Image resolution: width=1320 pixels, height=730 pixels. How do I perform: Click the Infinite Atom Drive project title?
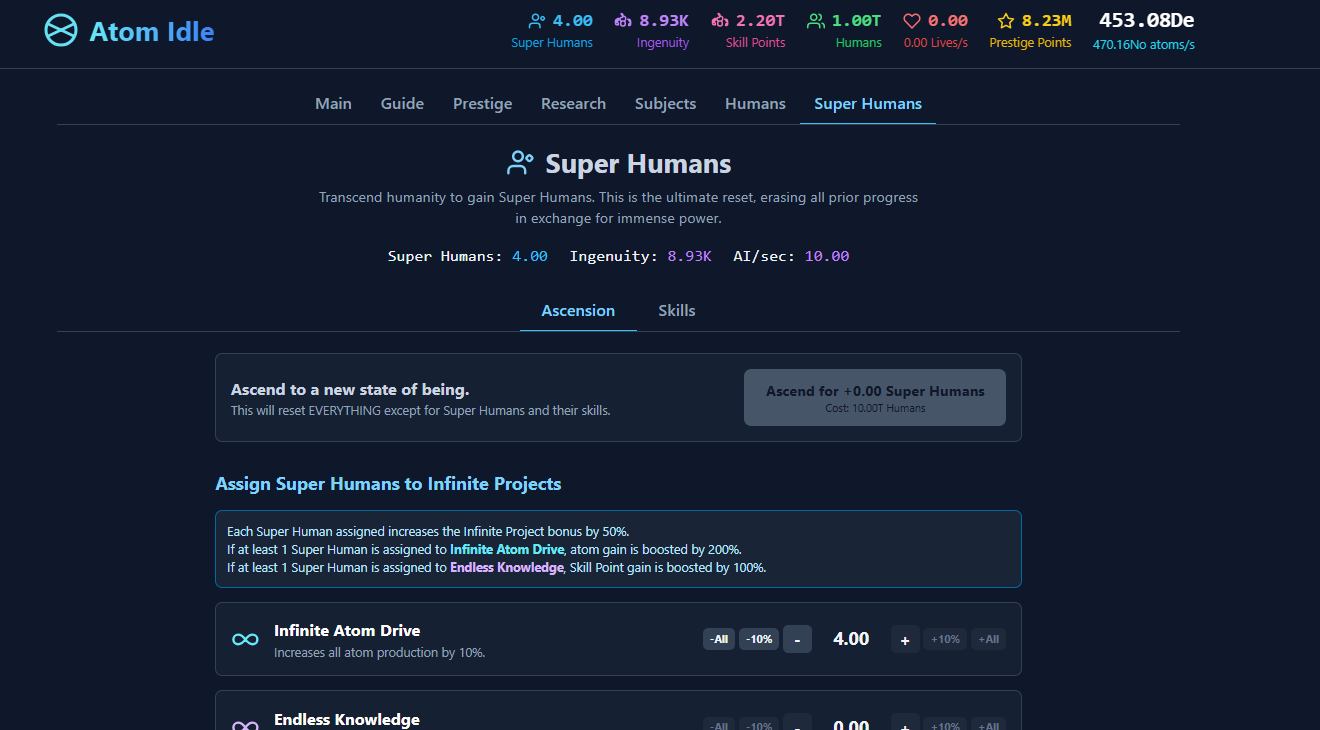tap(347, 631)
